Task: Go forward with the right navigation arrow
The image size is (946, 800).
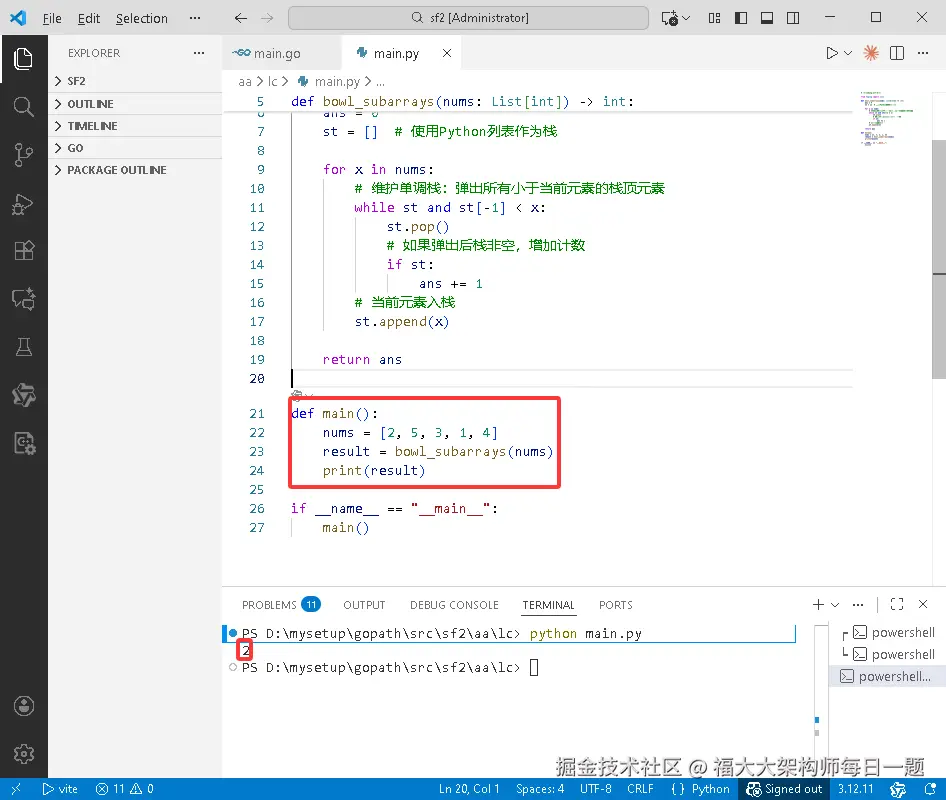Action: pyautogui.click(x=267, y=18)
